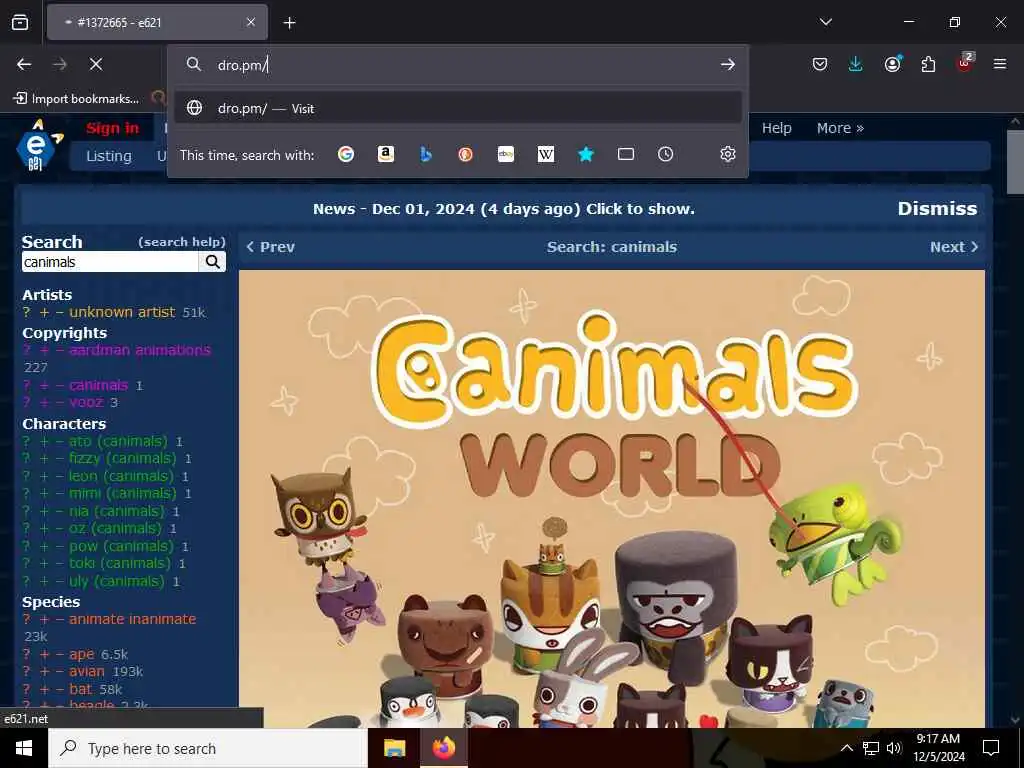The width and height of the screenshot is (1024, 768).
Task: Open search settings gear in the address dropdown
Action: click(728, 154)
